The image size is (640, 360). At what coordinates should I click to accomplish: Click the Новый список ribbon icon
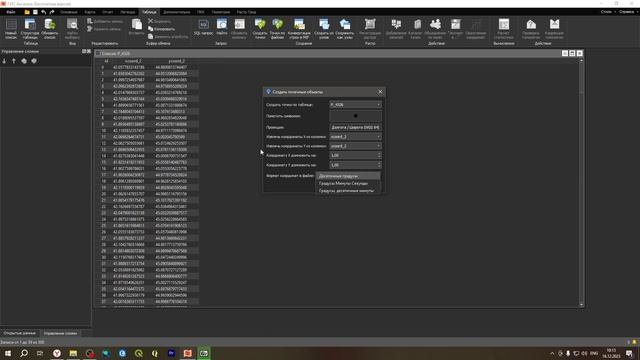11,29
